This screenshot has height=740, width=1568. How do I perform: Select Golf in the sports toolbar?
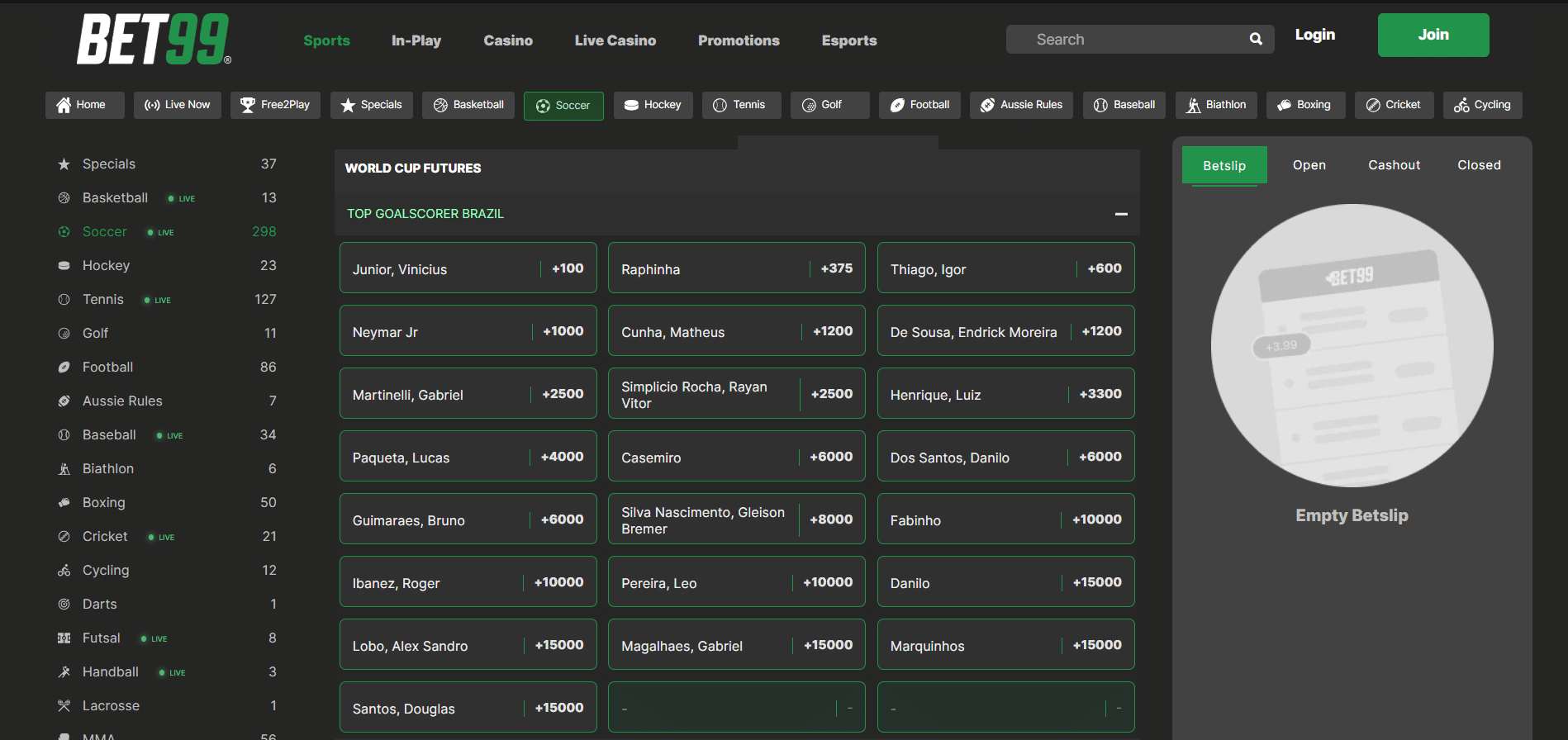click(x=830, y=105)
